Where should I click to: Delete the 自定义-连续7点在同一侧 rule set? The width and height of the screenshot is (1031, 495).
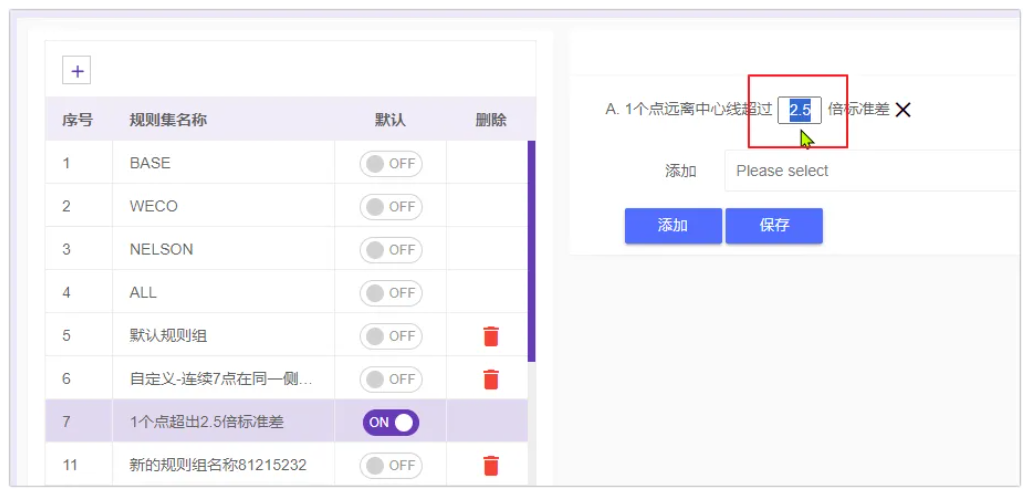pos(490,379)
